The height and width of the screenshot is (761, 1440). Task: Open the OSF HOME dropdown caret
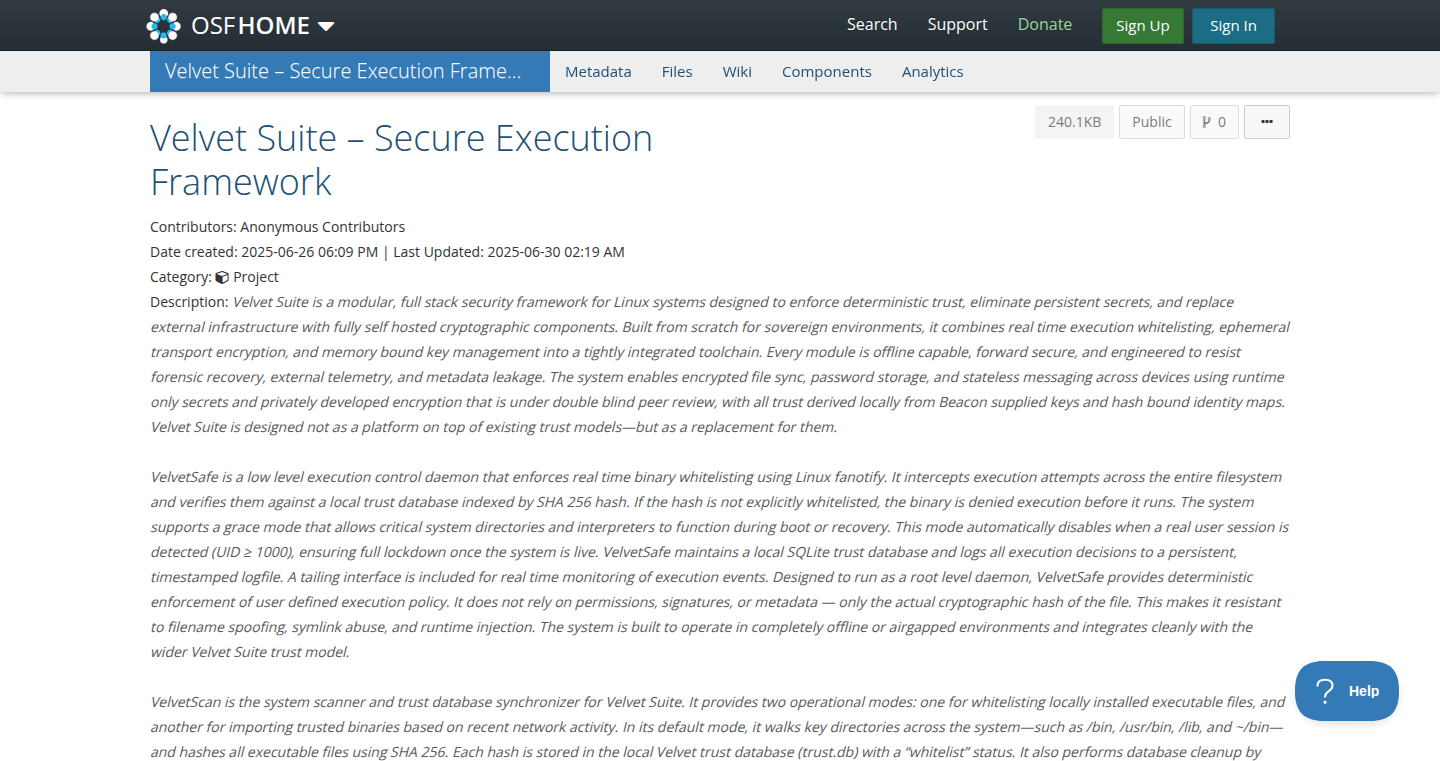pyautogui.click(x=326, y=27)
